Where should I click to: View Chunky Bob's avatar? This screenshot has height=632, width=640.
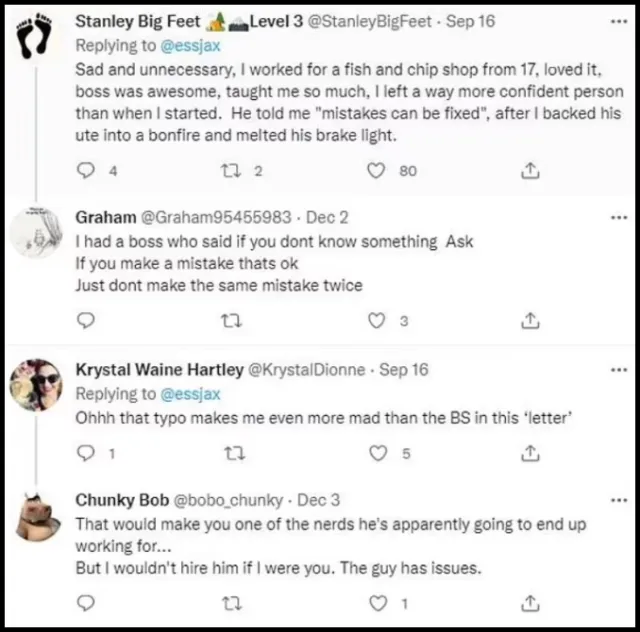(36, 515)
